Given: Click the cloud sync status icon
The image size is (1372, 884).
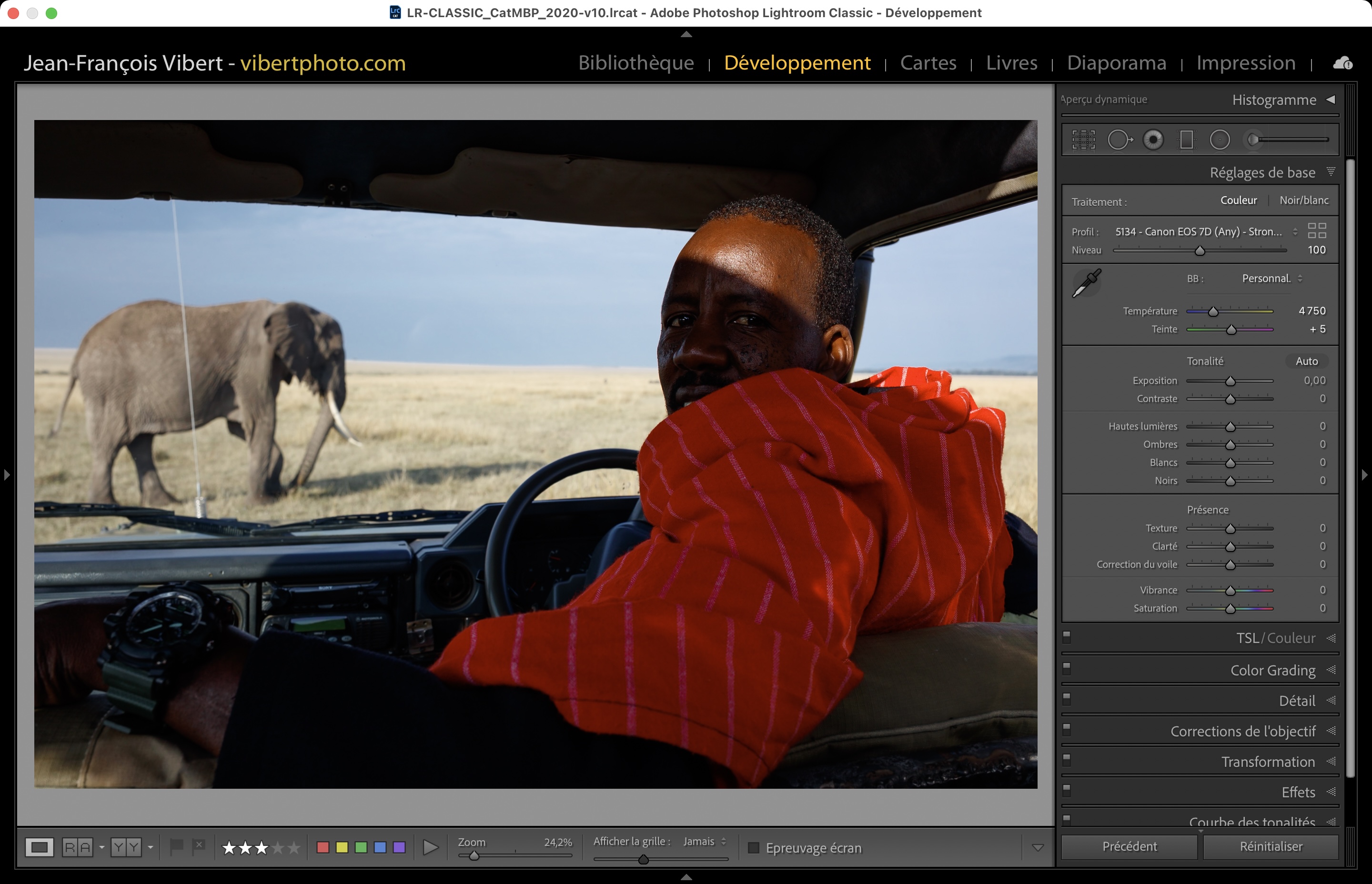Looking at the screenshot, I should tap(1342, 63).
